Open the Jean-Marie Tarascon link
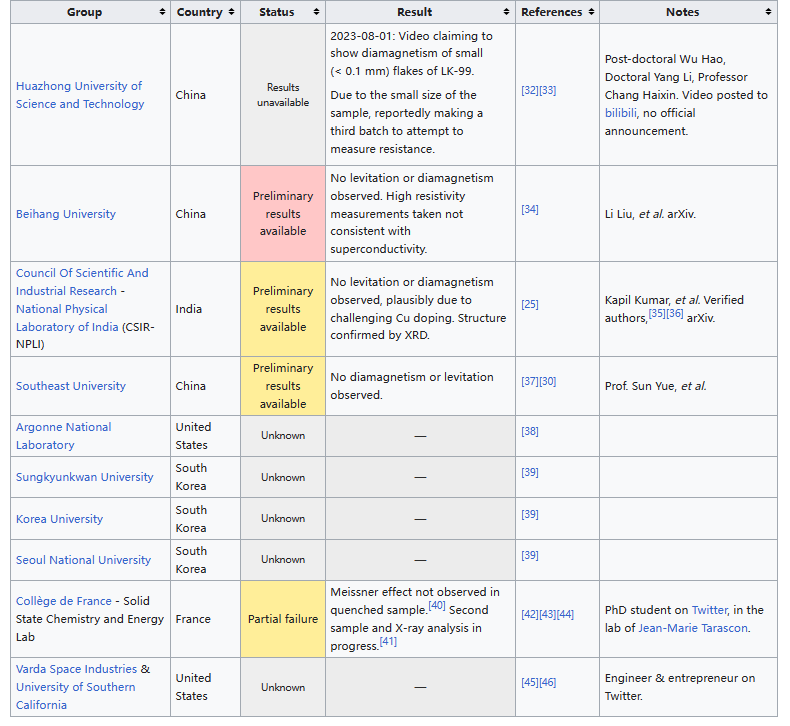 coord(693,628)
